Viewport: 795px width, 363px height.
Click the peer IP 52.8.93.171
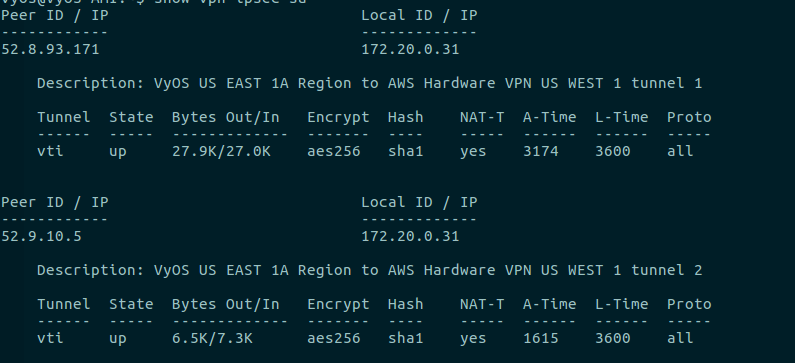(x=50, y=50)
